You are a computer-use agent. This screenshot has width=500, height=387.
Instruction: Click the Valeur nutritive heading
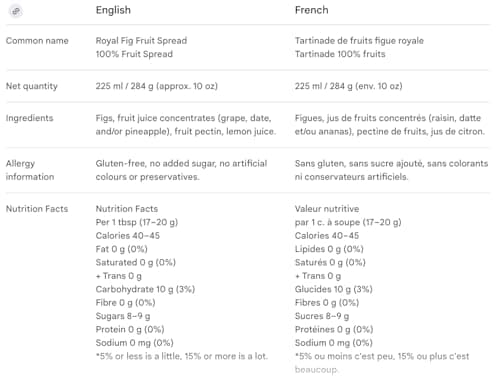click(x=327, y=209)
